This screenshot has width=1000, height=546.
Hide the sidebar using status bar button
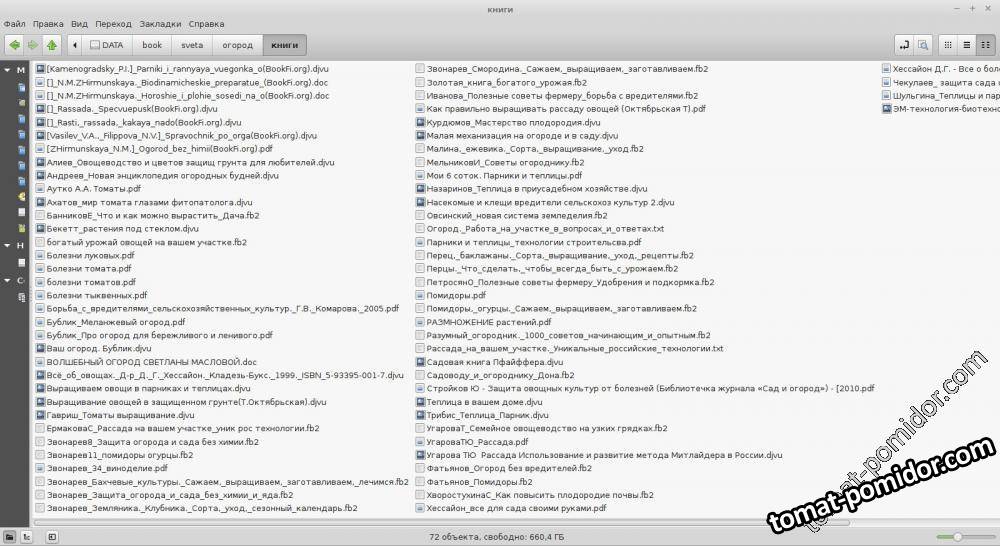tap(52, 537)
